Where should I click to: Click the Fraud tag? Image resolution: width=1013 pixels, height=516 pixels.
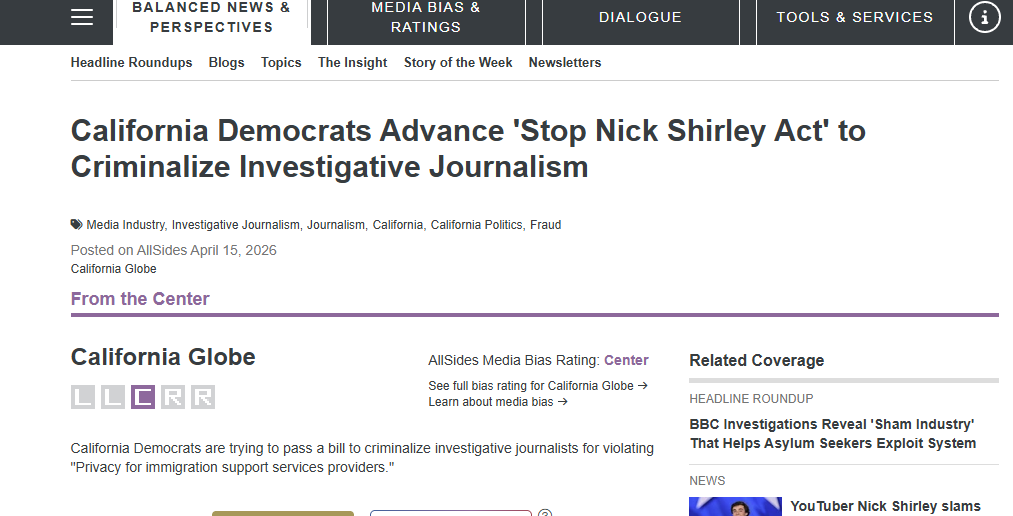(546, 225)
